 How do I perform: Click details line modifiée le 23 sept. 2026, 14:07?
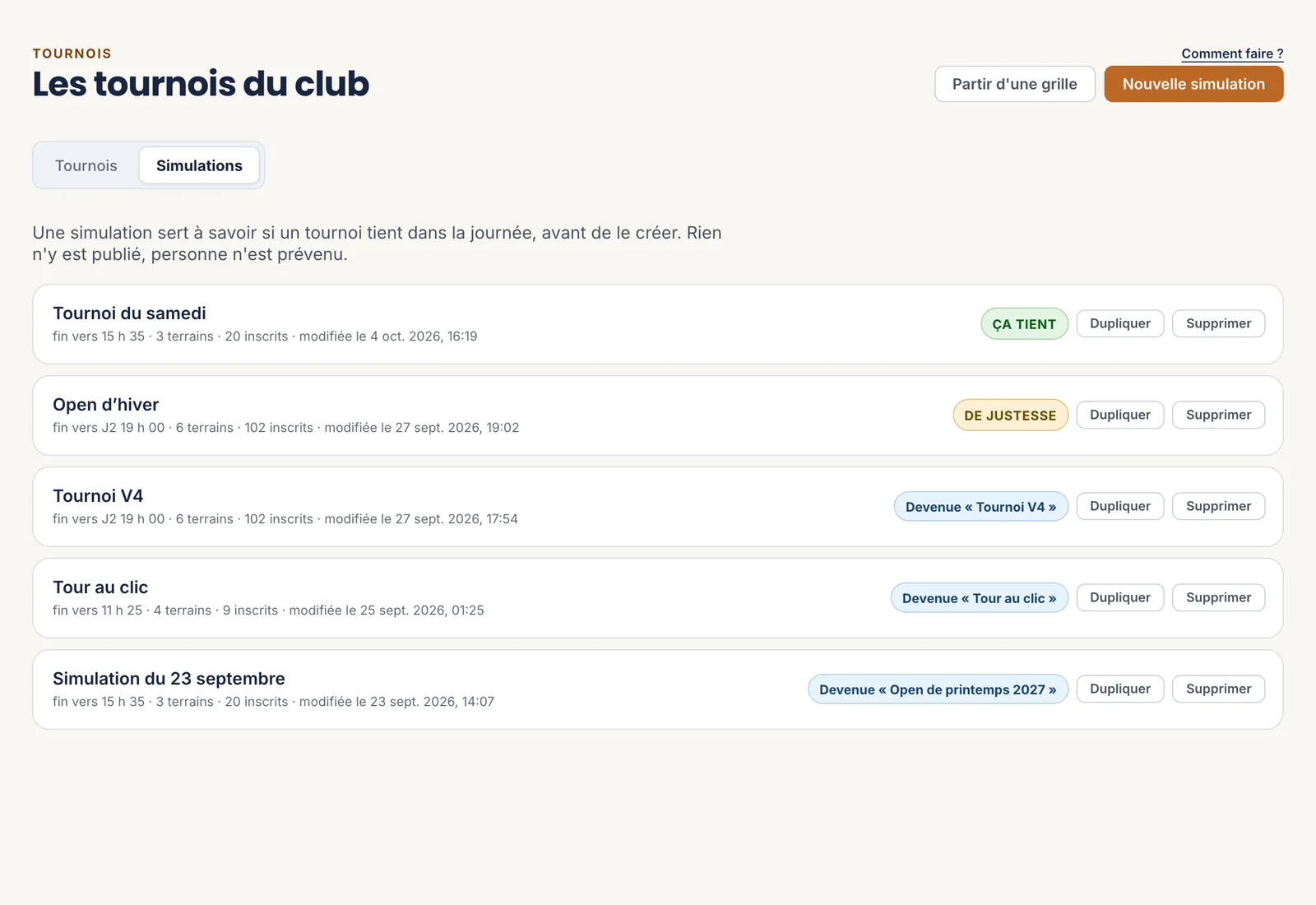tap(273, 702)
